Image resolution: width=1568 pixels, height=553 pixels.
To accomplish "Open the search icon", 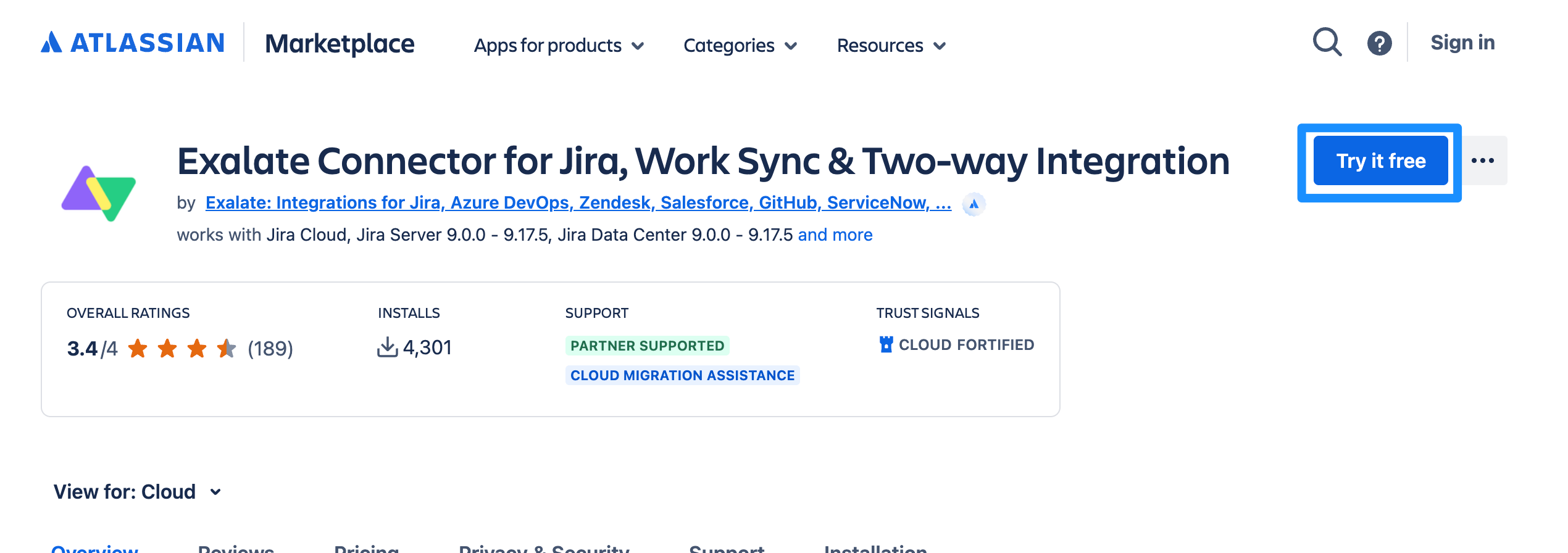I will [1327, 43].
